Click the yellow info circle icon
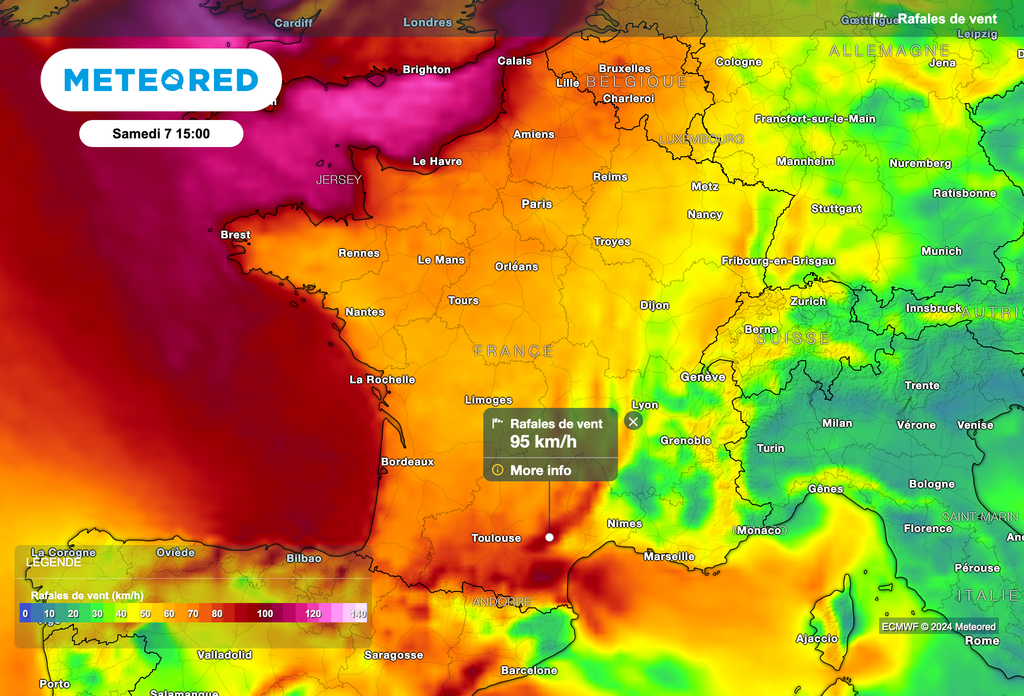The height and width of the screenshot is (696, 1024). (497, 470)
